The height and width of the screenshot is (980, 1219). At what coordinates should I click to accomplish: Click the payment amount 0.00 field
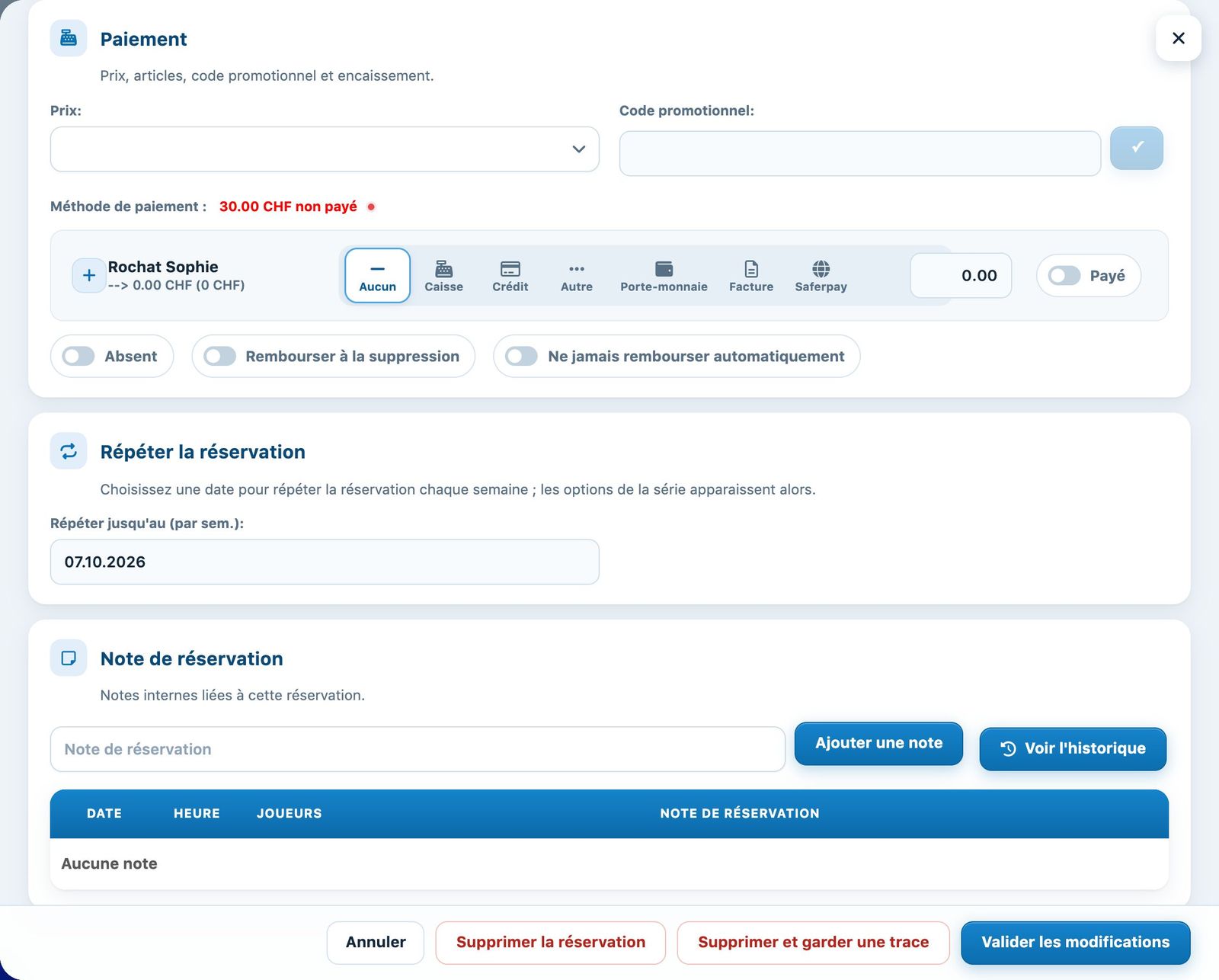point(961,275)
